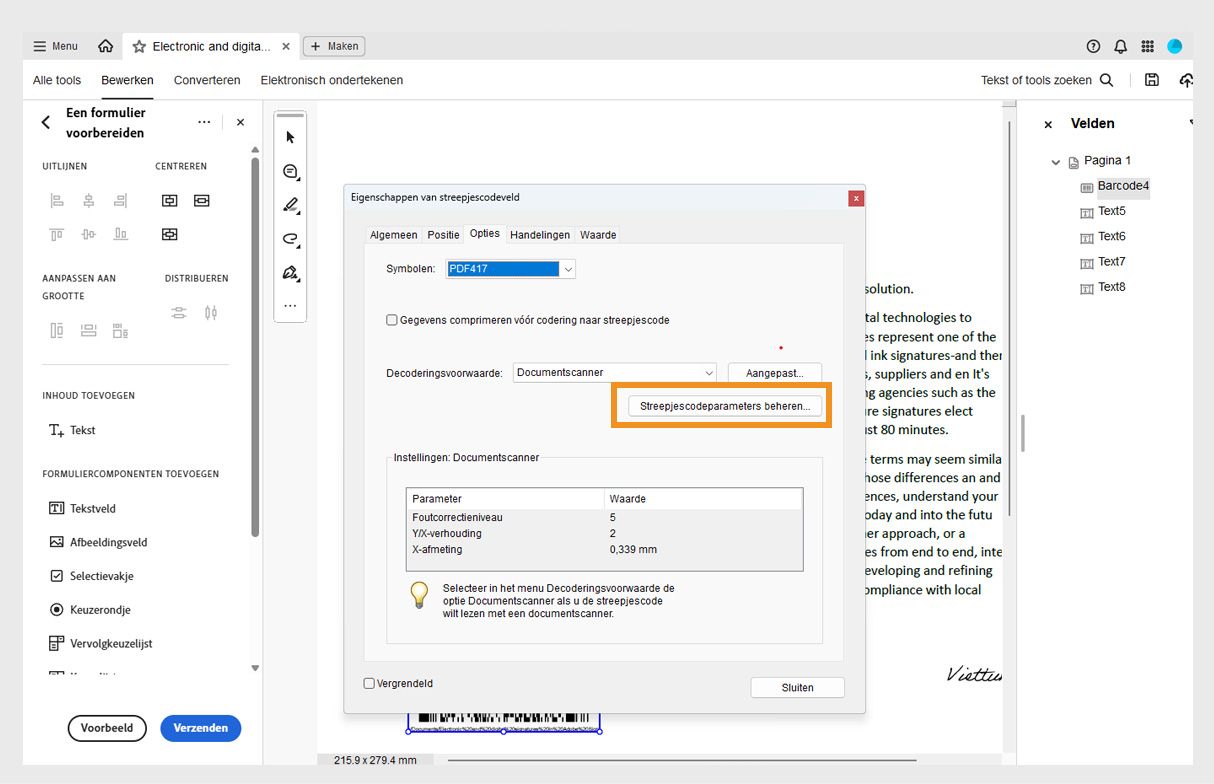Insert a new Tekstveld form field
This screenshot has width=1214, height=784.
pos(98,508)
